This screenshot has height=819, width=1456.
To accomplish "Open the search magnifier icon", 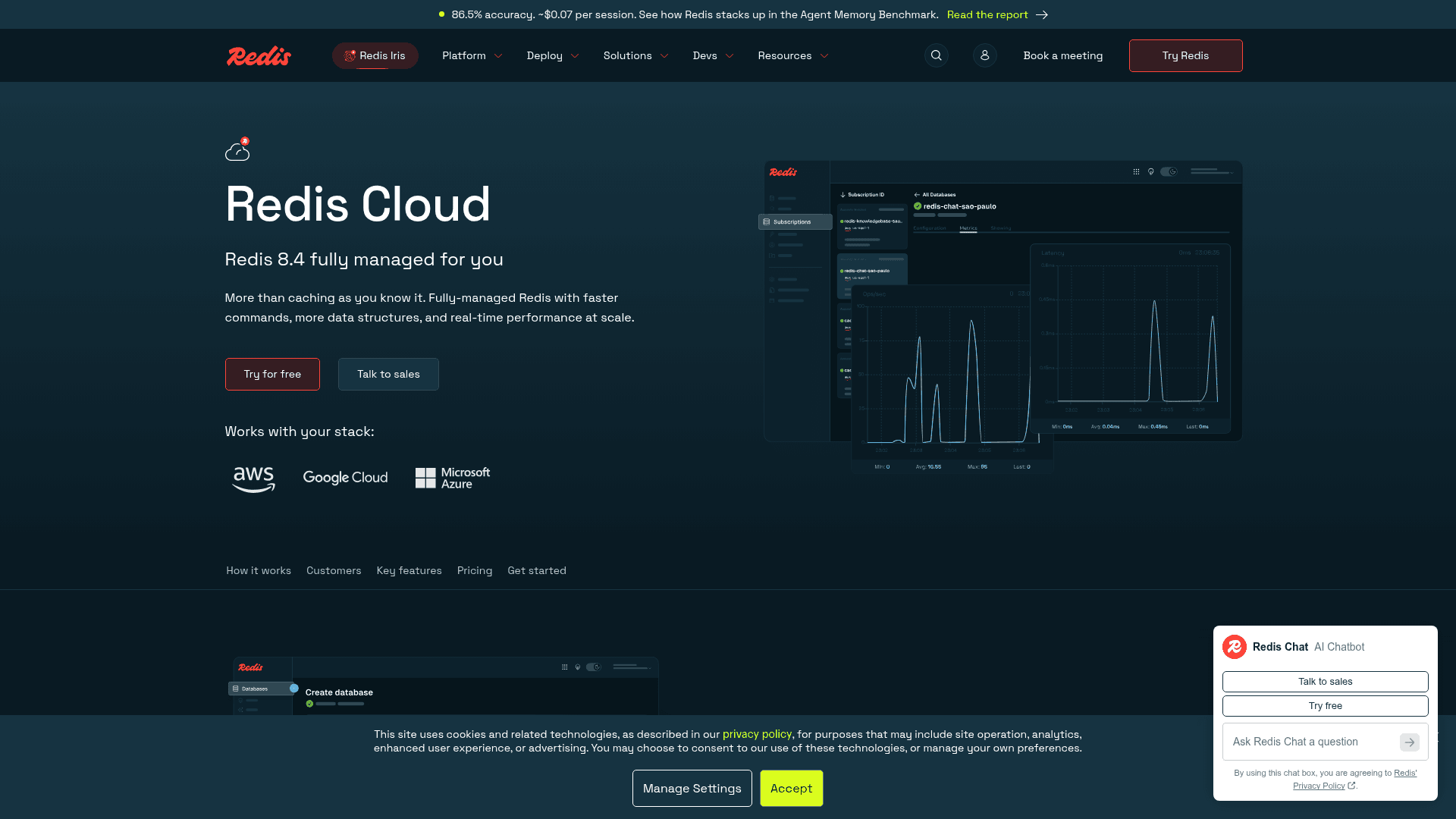I will click(x=937, y=55).
